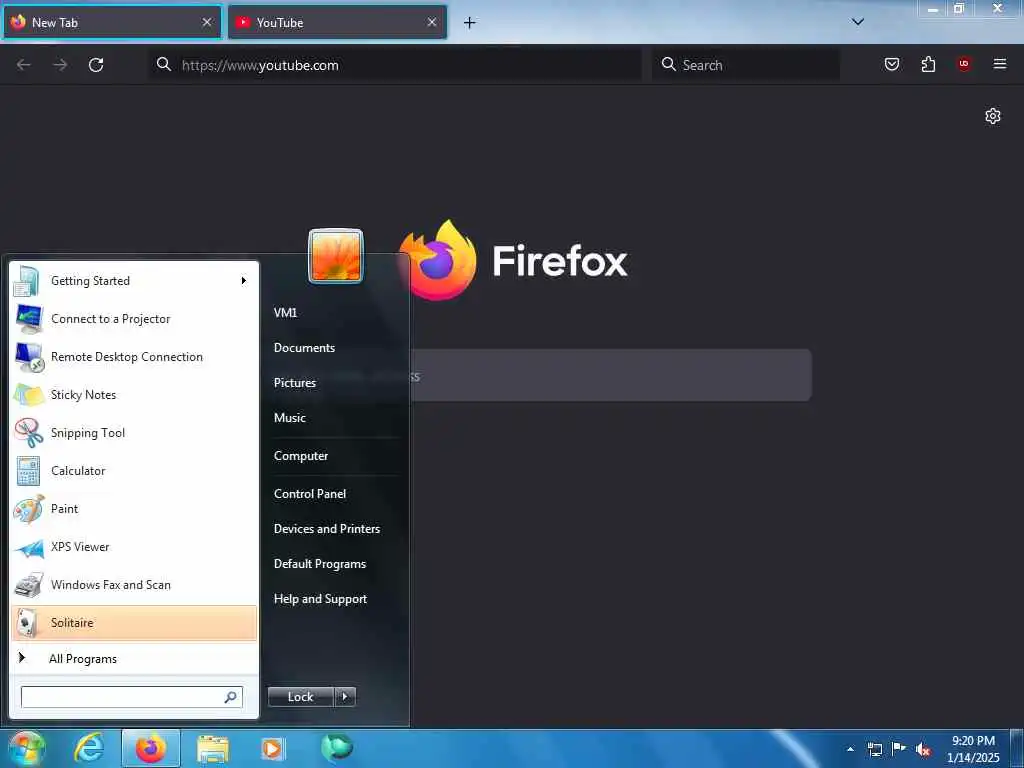Click the Lock button

[x=300, y=697]
